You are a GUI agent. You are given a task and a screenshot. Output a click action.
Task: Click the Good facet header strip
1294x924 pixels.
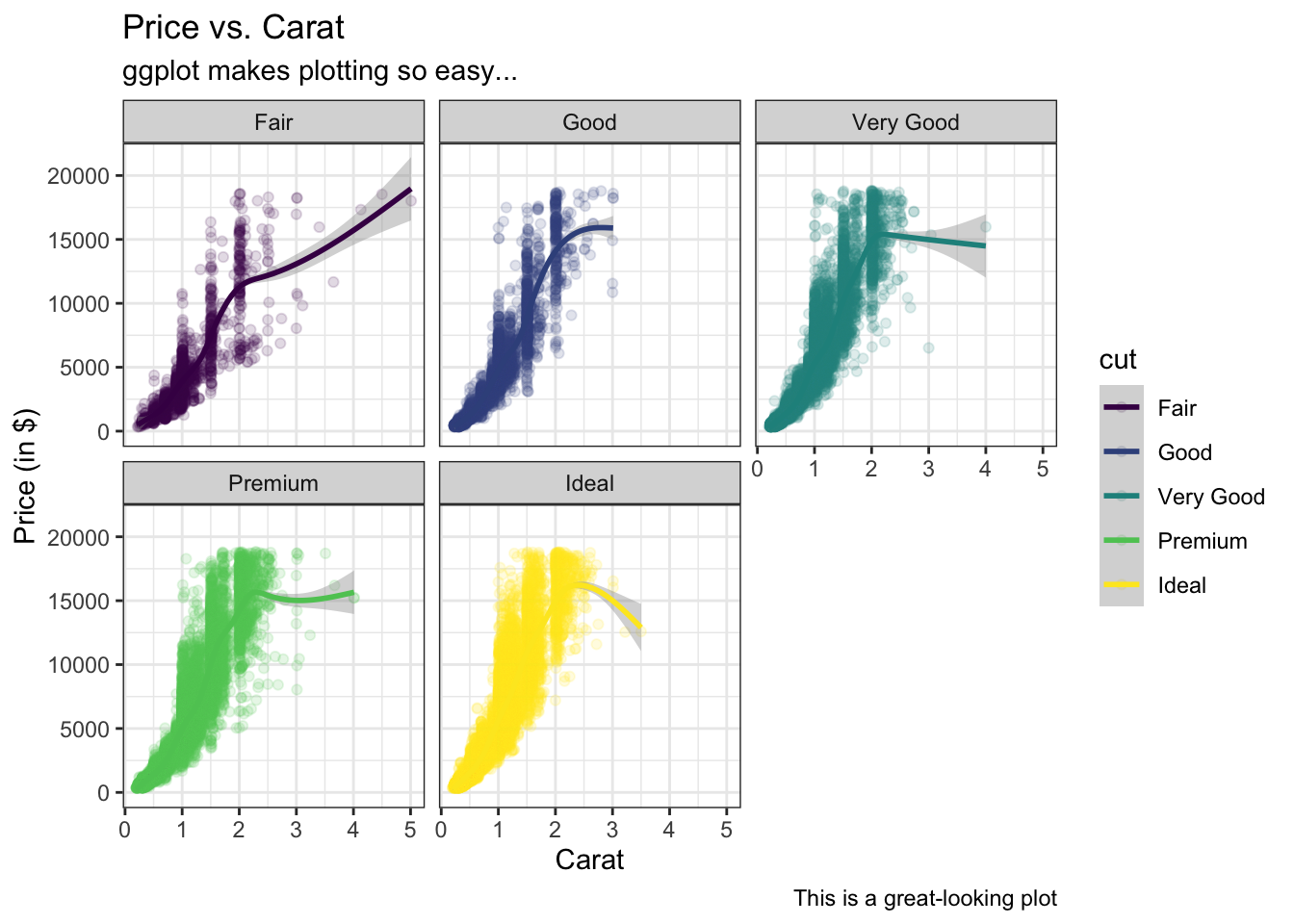589,121
